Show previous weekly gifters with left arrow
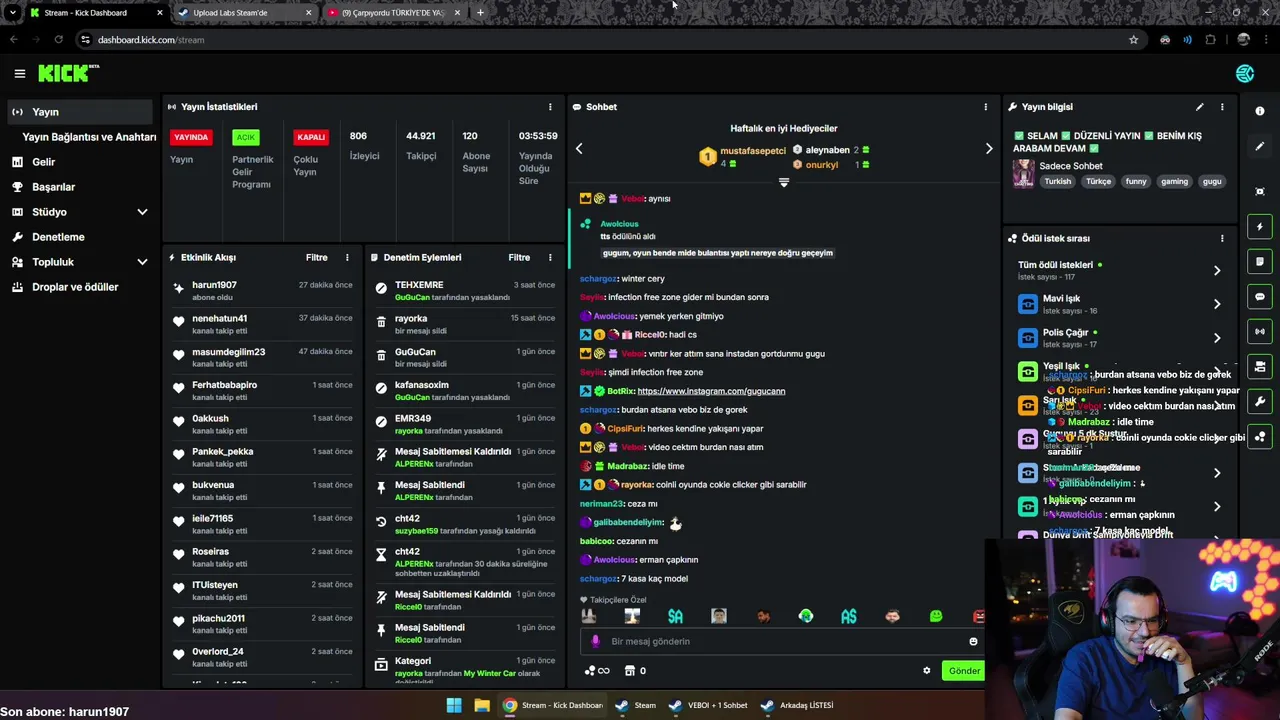 point(578,149)
